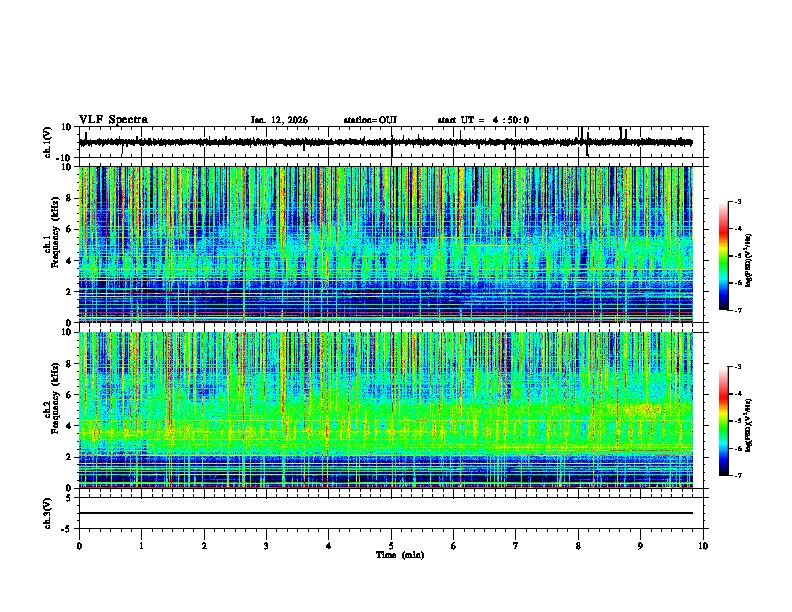The height and width of the screenshot is (612, 792).
Task: Click the "start UT = 4:50:0" header text
Action: point(483,120)
